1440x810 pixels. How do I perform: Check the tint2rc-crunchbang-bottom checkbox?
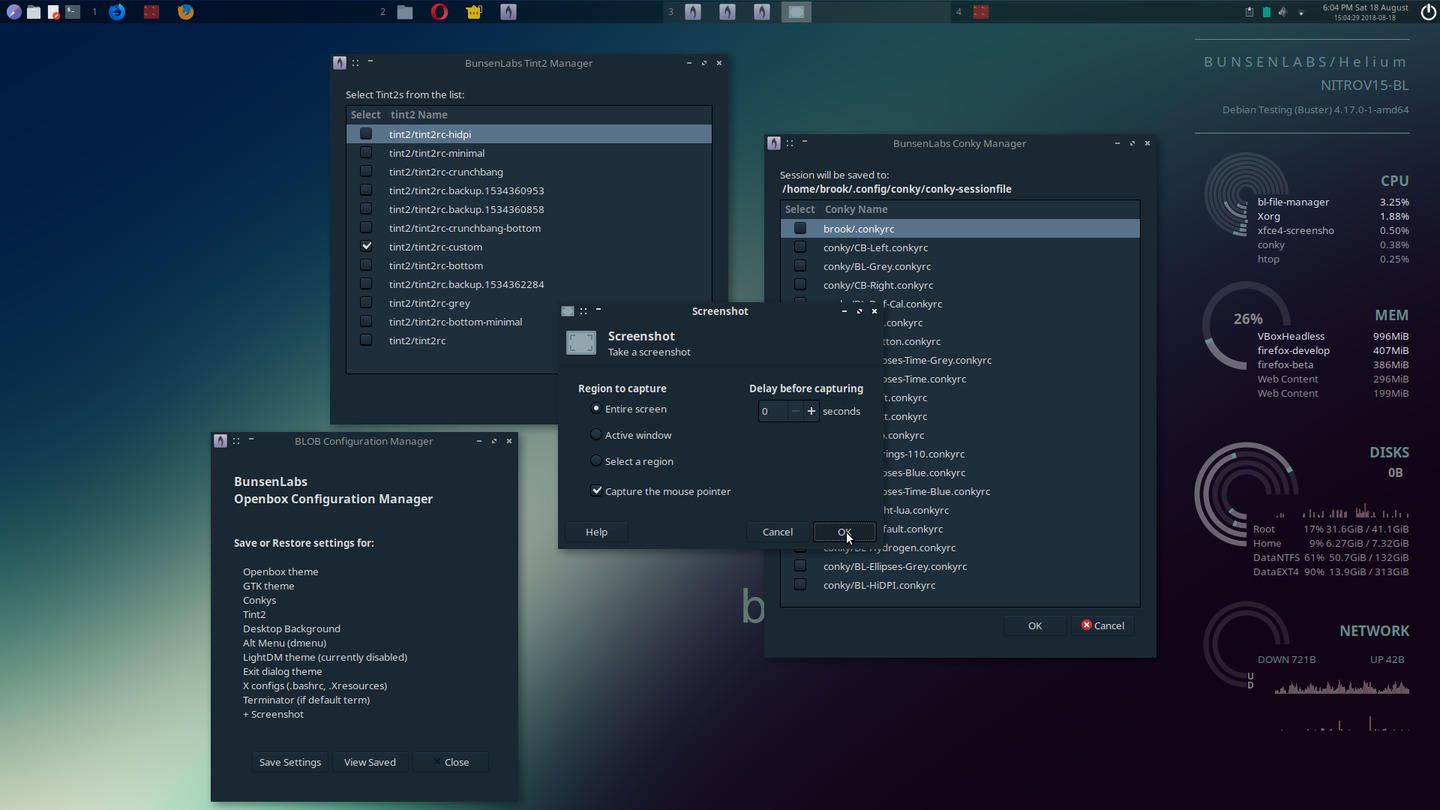coord(366,228)
